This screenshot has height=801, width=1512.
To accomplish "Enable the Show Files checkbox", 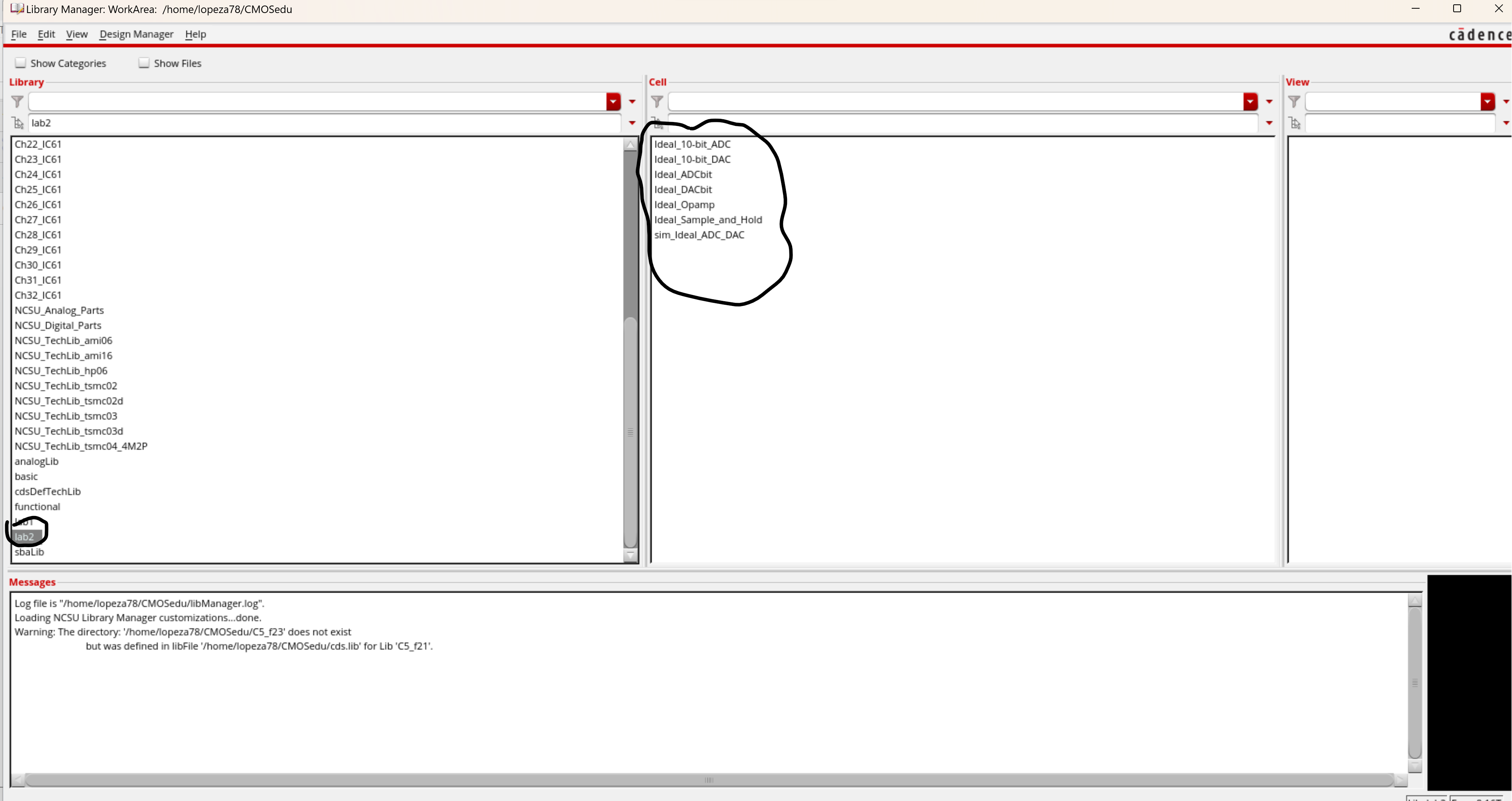I will click(144, 63).
